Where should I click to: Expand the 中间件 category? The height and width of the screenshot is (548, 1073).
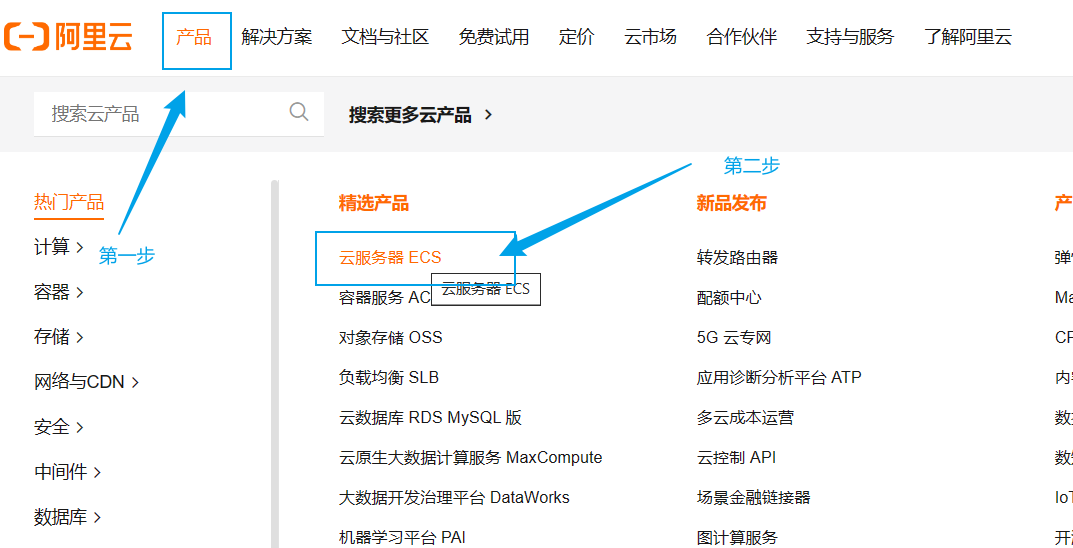point(68,472)
